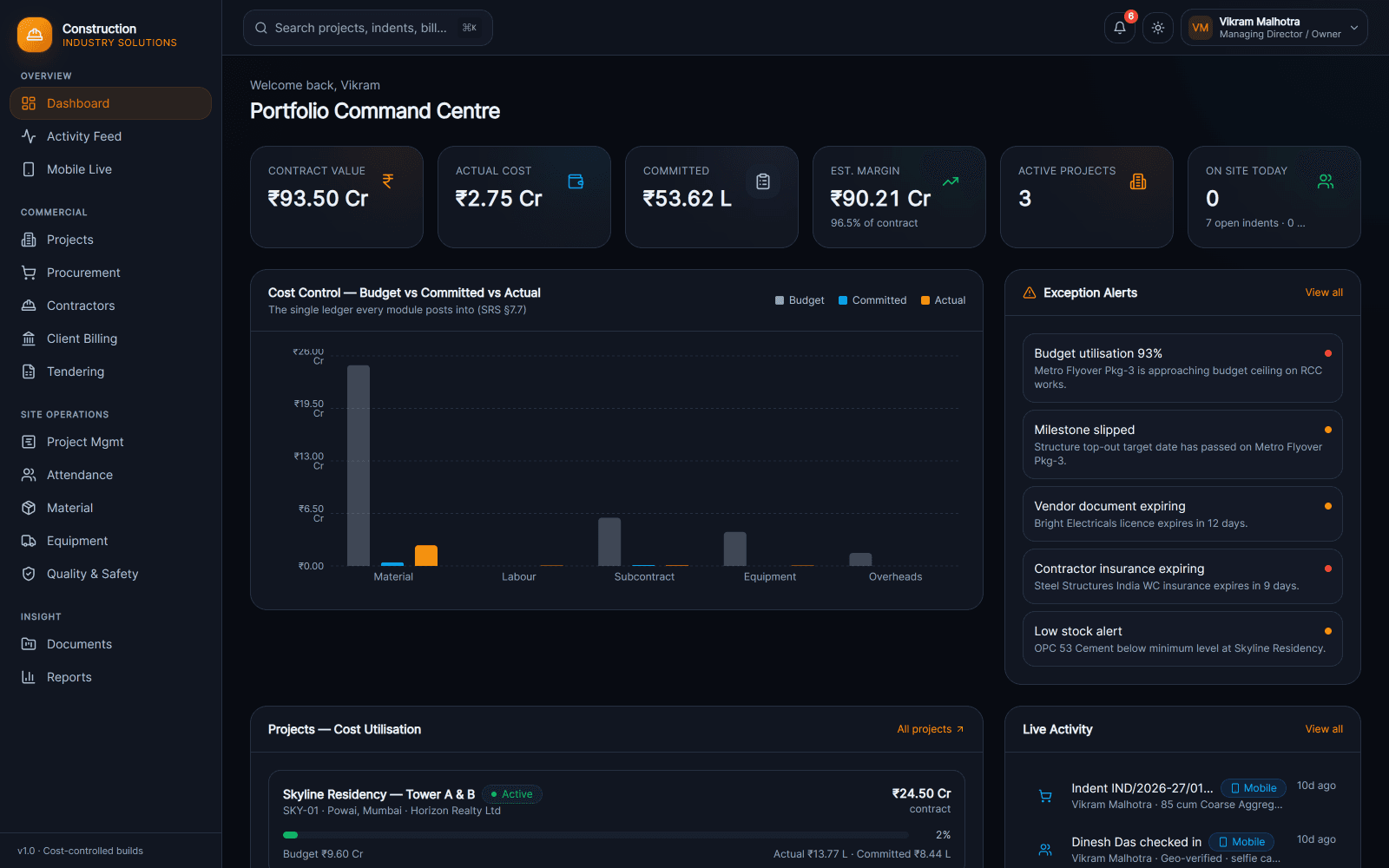
Task: Toggle the Budget legend series
Action: click(800, 300)
